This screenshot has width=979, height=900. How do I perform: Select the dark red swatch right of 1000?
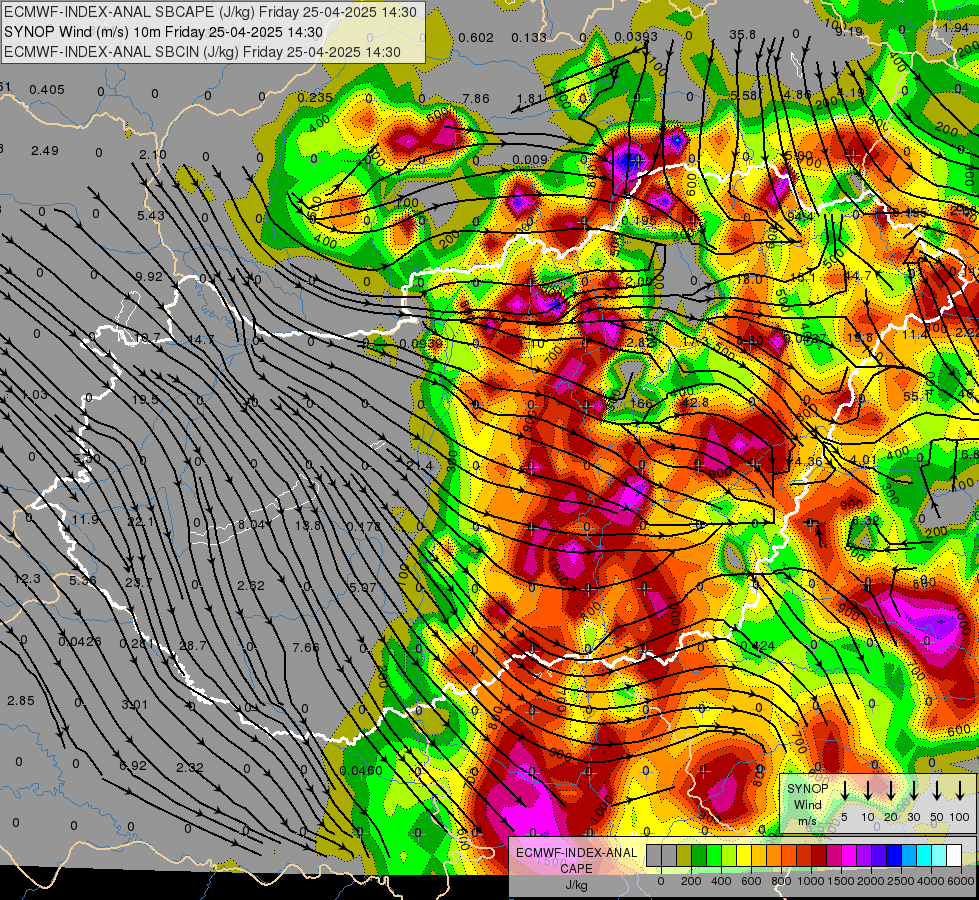click(819, 855)
